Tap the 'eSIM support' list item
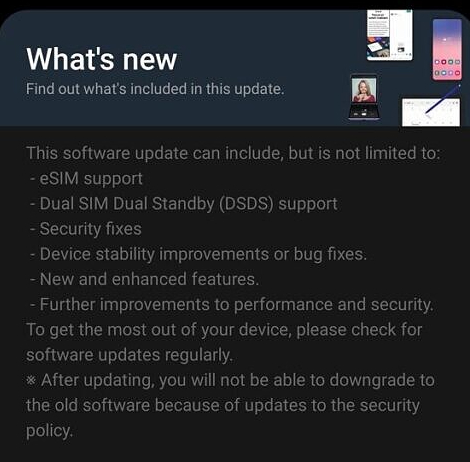470x462 pixels. (86, 179)
